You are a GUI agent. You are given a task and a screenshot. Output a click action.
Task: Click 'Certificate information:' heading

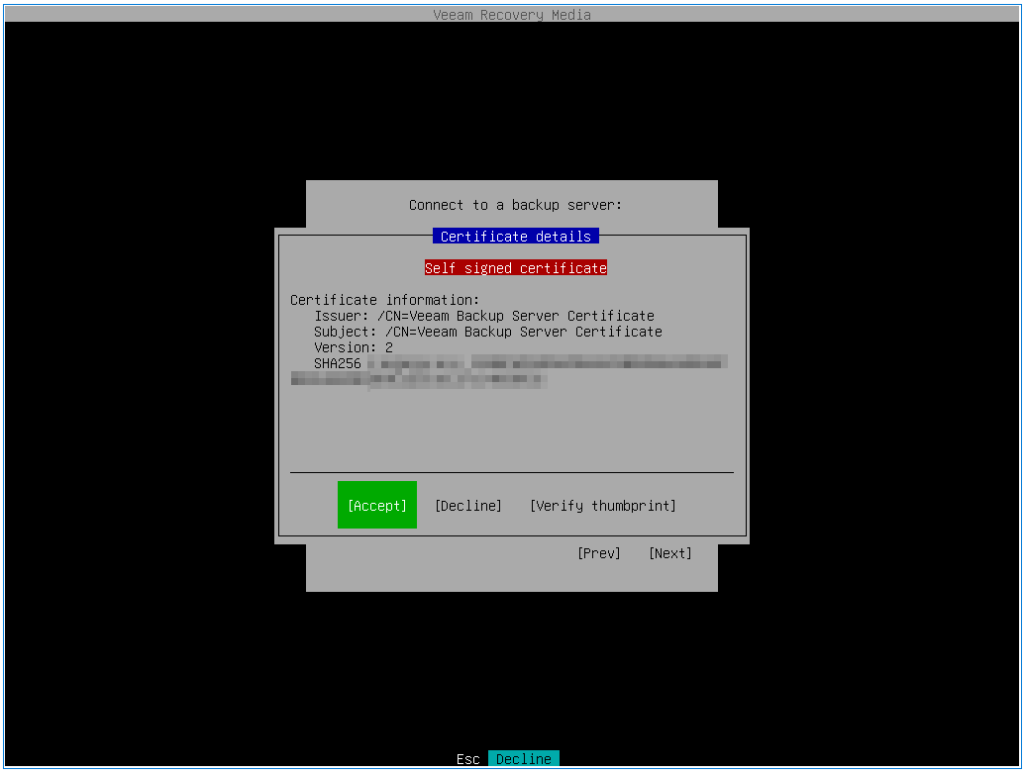pos(385,300)
